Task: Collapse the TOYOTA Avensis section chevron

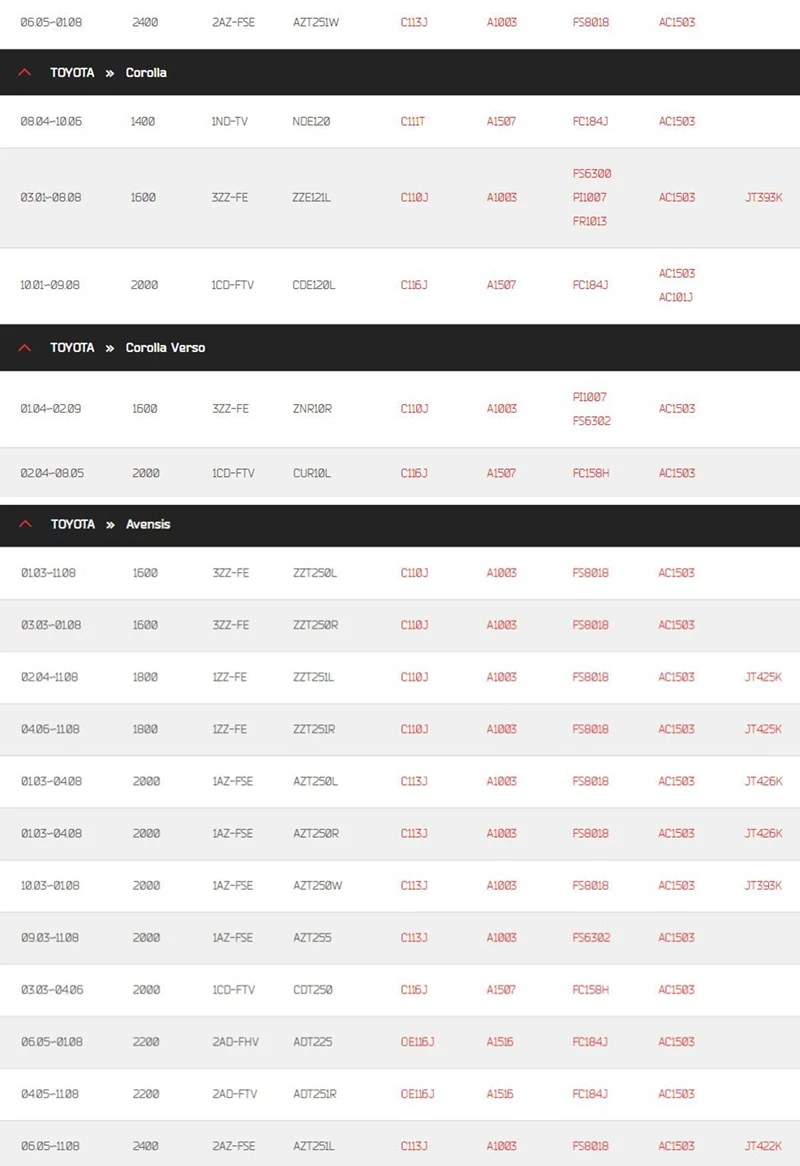Action: pos(25,524)
